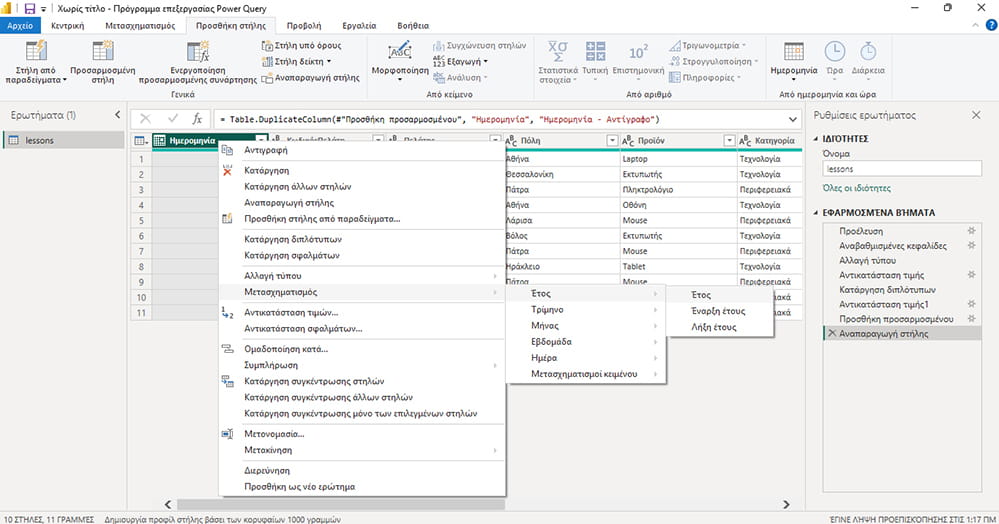
Task: Click the blue help question-mark icon
Action: [x=991, y=25]
